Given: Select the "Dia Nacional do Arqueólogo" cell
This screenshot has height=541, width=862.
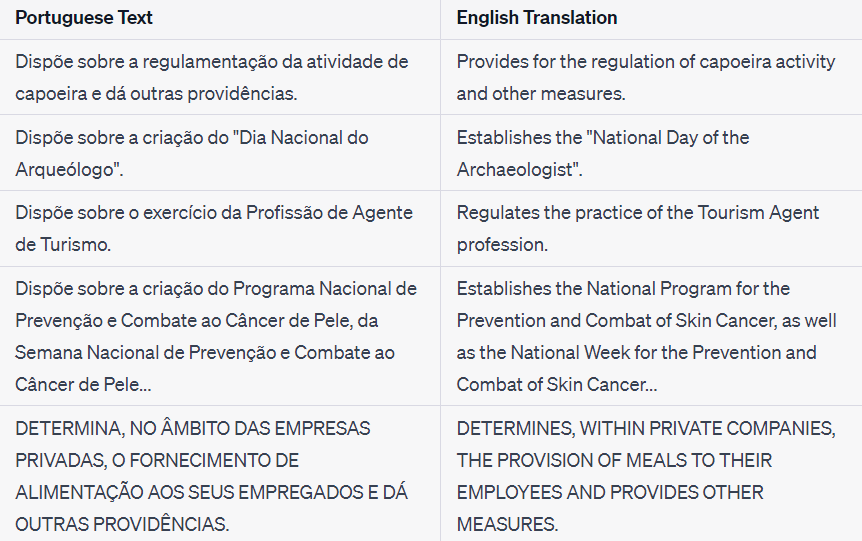Looking at the screenshot, I should tap(192, 153).
